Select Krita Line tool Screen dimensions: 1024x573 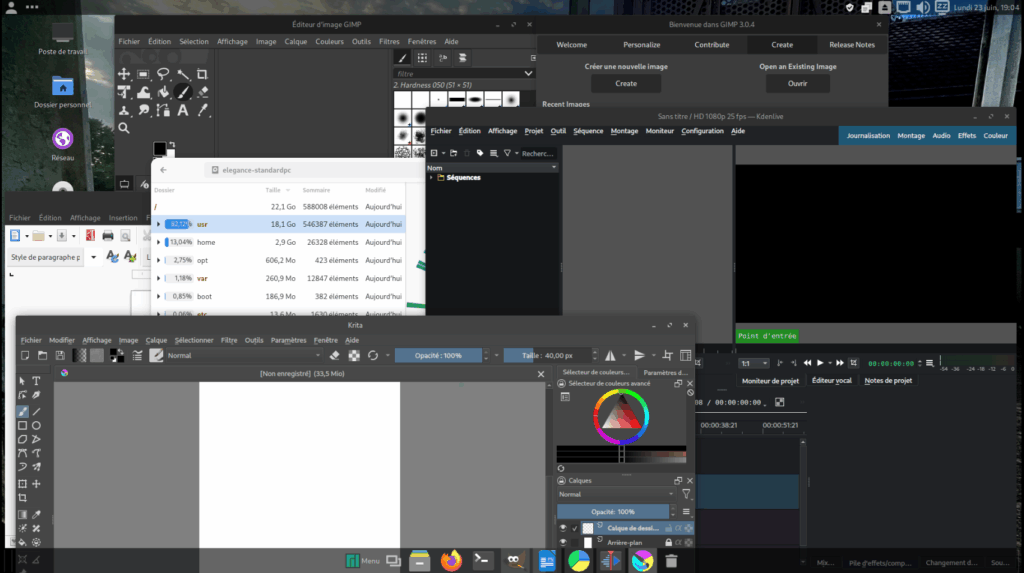click(x=37, y=412)
